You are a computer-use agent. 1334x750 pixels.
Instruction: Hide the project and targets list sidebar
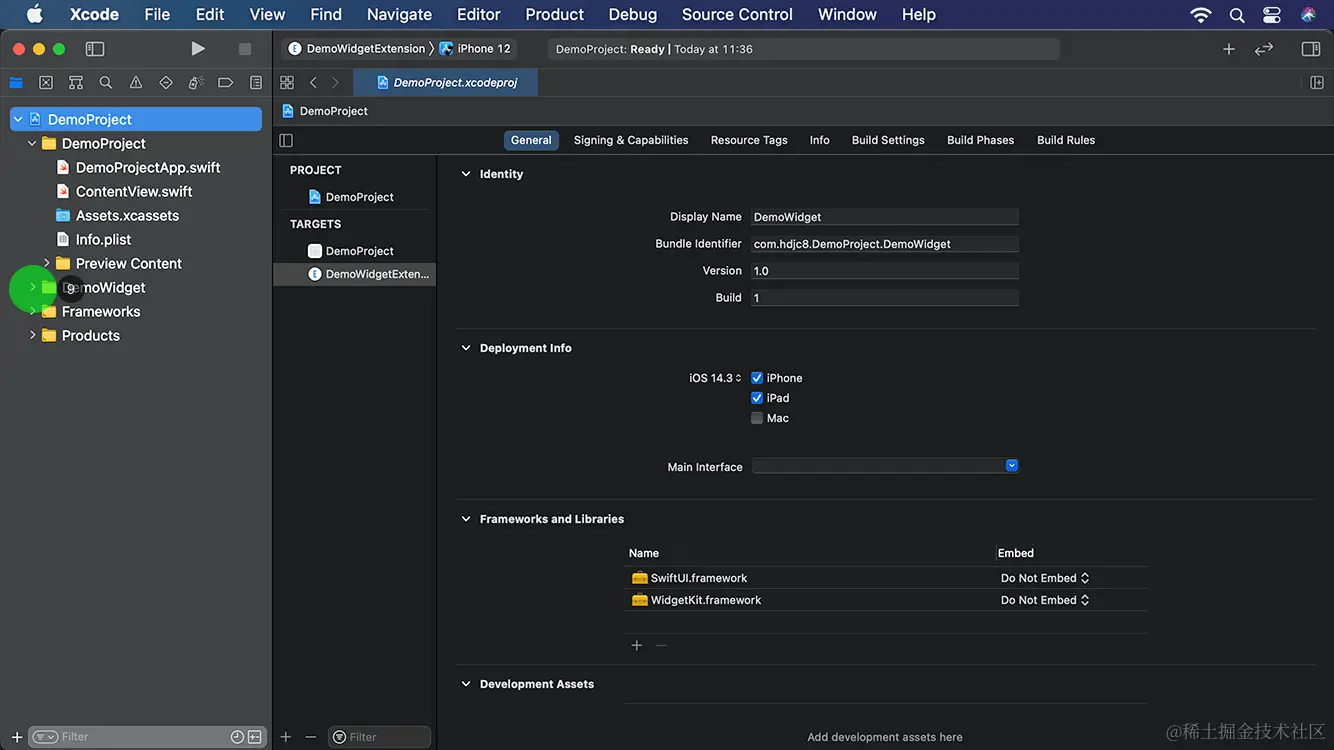pos(286,140)
